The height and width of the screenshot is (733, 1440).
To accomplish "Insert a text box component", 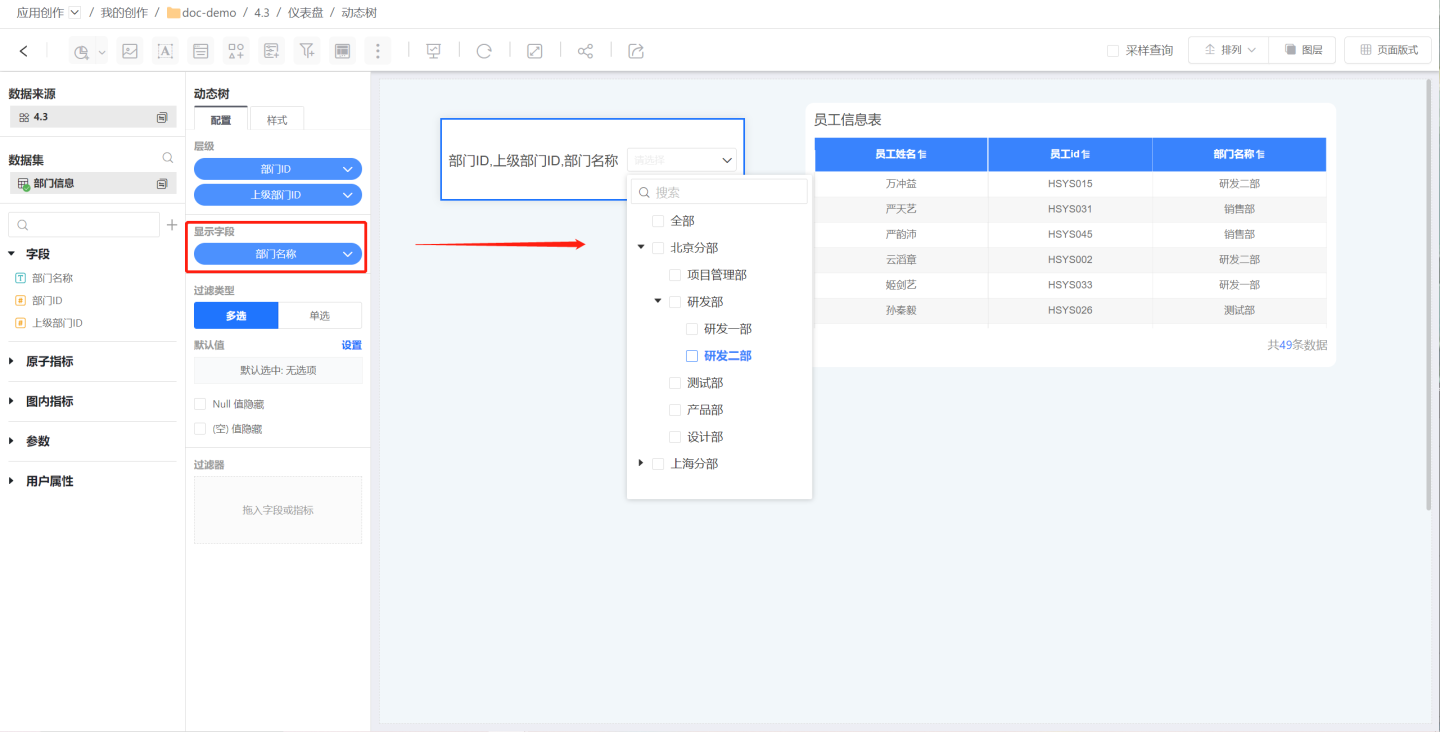I will pyautogui.click(x=165, y=51).
